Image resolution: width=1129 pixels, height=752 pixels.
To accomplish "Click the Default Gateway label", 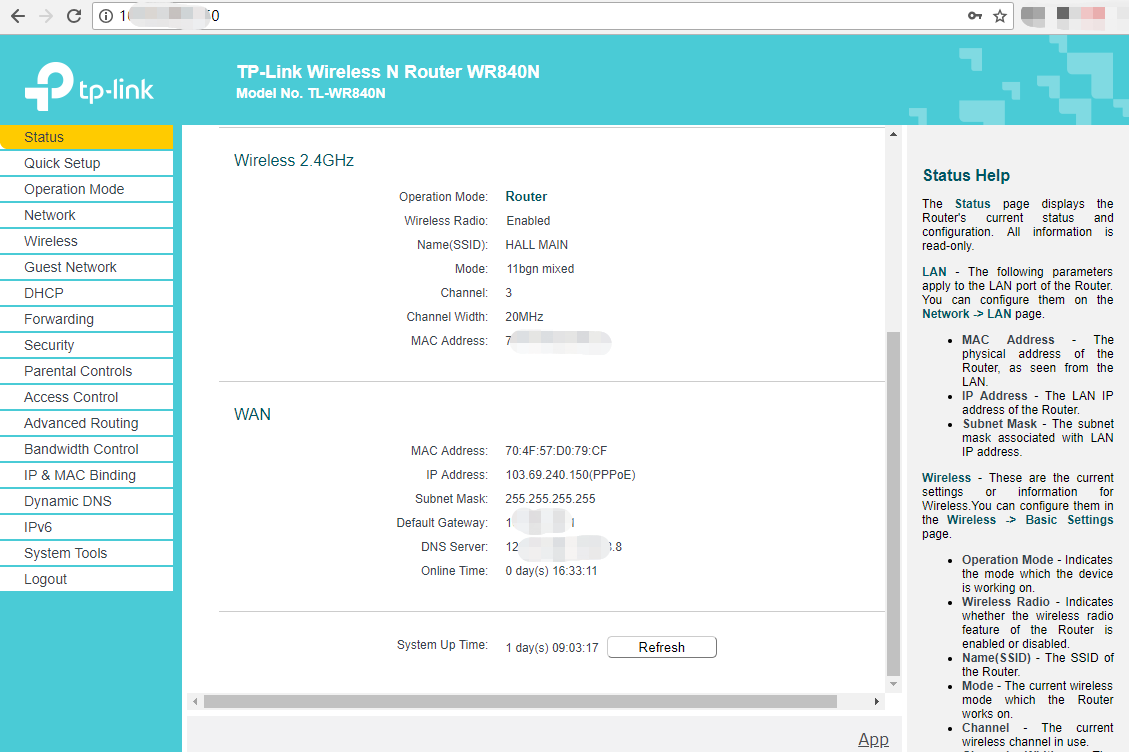I will [441, 523].
